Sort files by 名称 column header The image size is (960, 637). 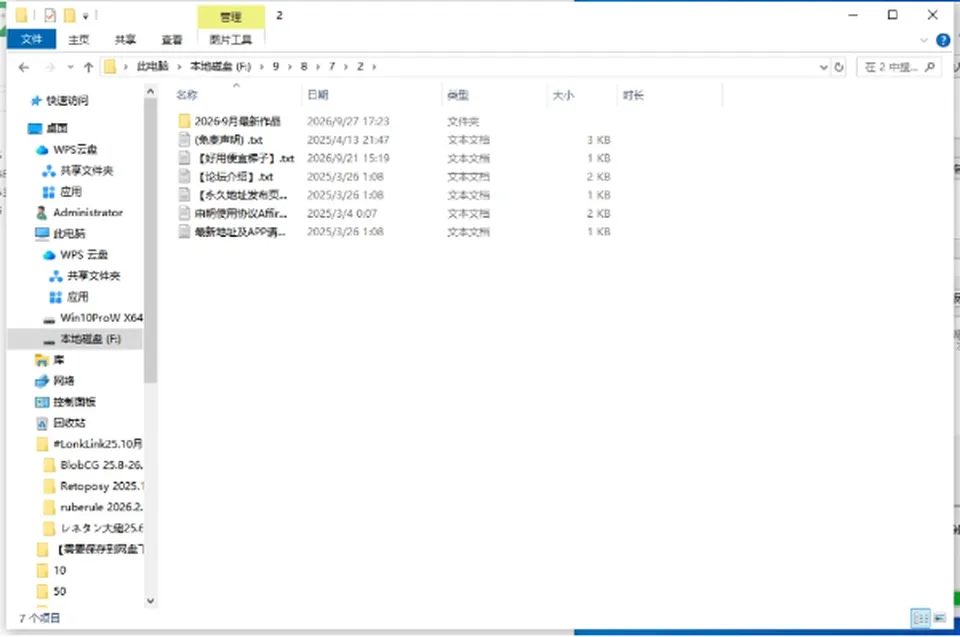(x=187, y=95)
